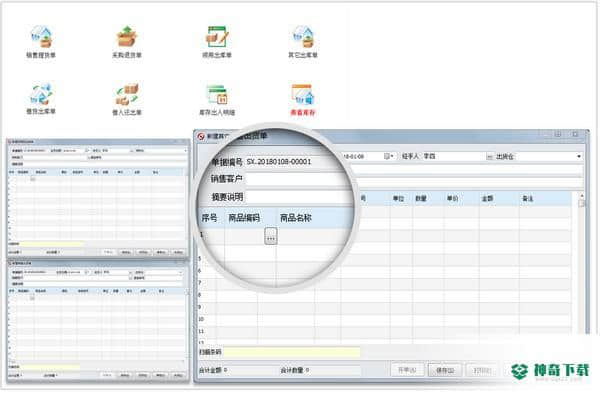Viewport: 600px width, 393px height.
Task: Click the 单价 column header
Action: 453,198
